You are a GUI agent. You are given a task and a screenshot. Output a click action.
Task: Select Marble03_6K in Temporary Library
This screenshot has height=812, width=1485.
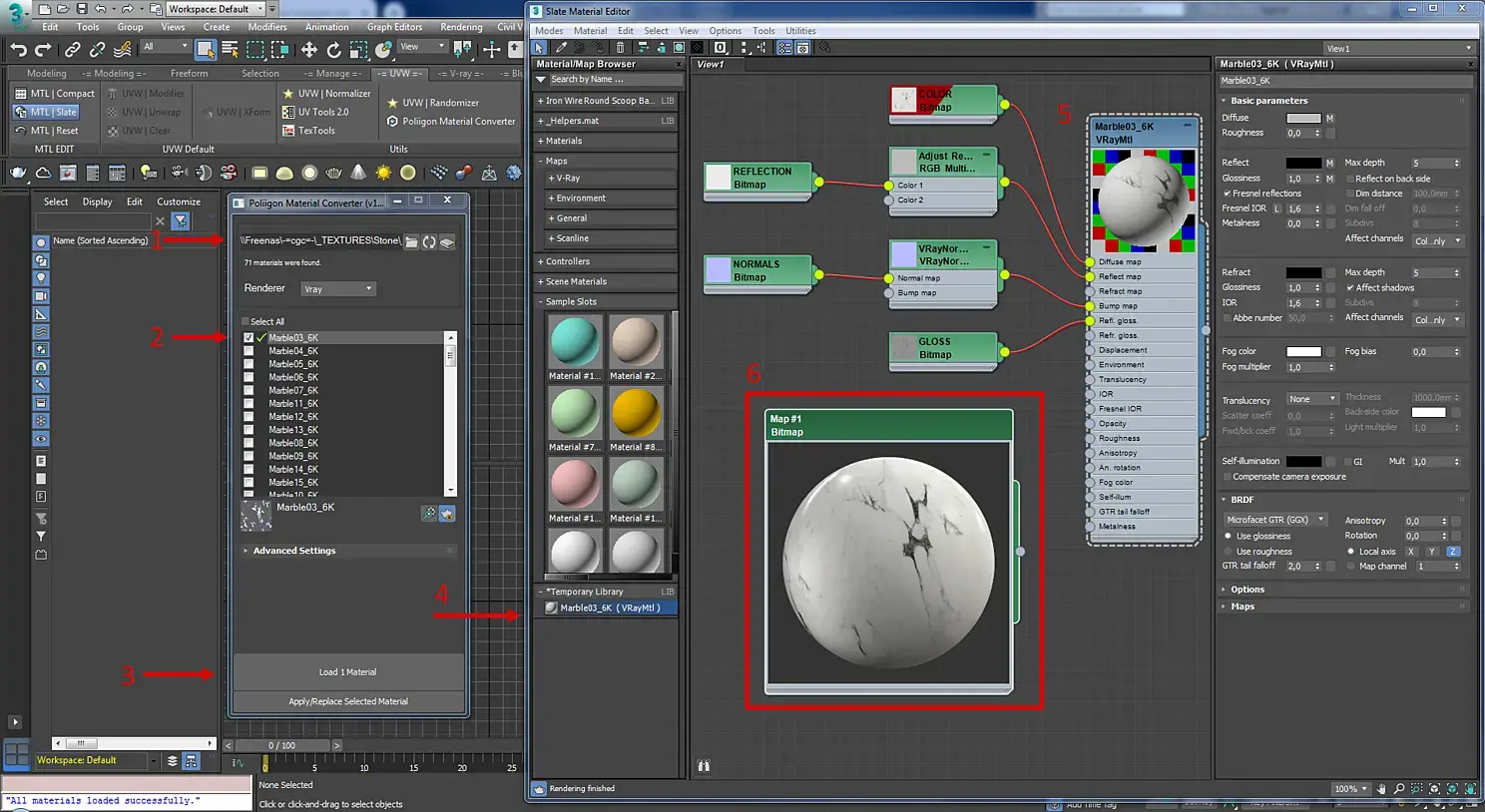tap(609, 608)
